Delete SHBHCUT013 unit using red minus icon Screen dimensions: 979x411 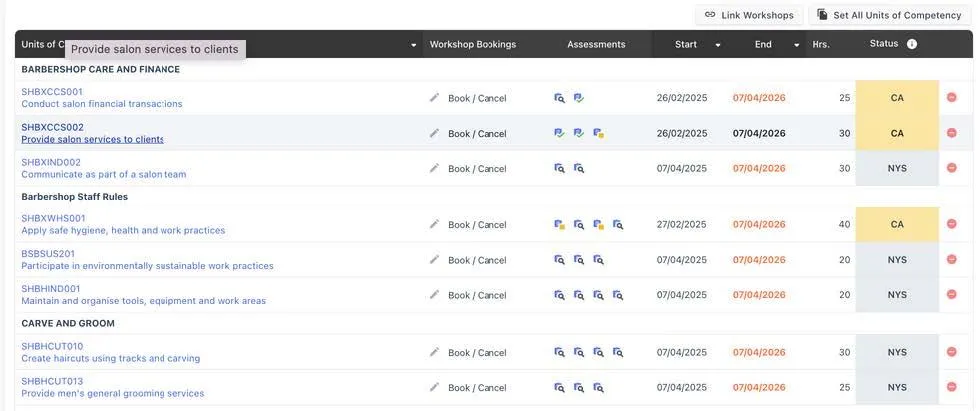click(x=951, y=388)
